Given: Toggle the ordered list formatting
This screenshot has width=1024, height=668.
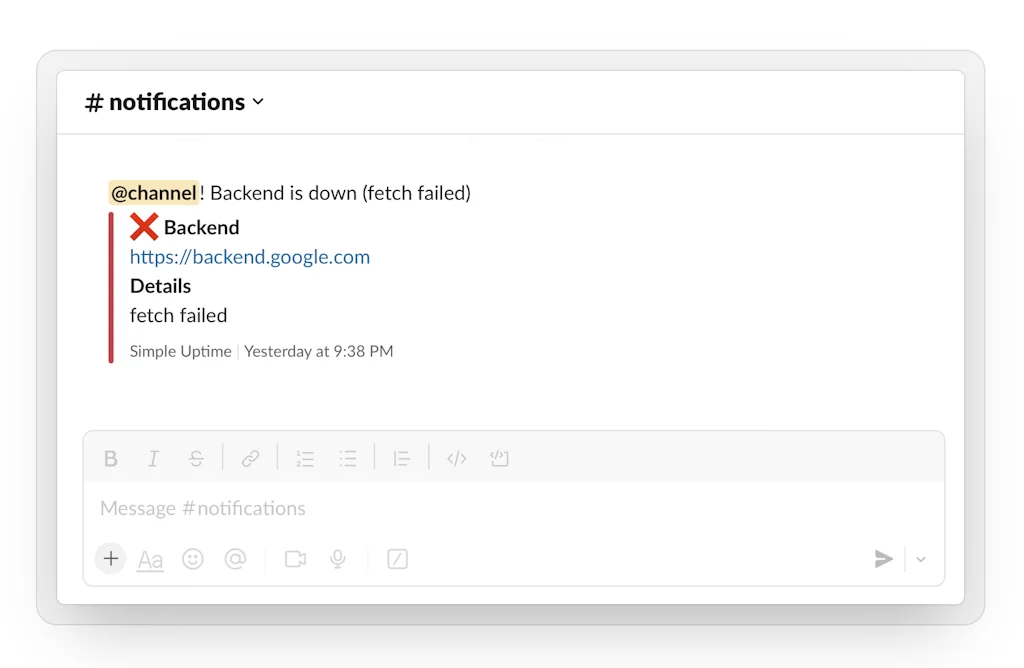Looking at the screenshot, I should (x=305, y=458).
